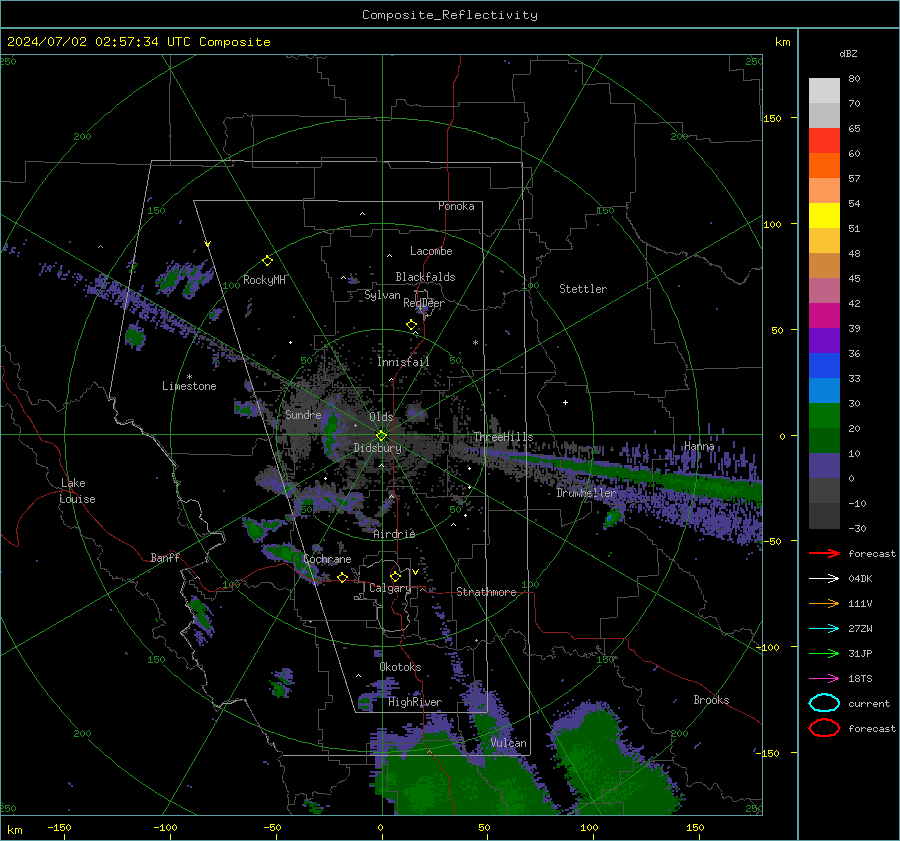
Task: Click the Banff label on map
Action: 165,557
